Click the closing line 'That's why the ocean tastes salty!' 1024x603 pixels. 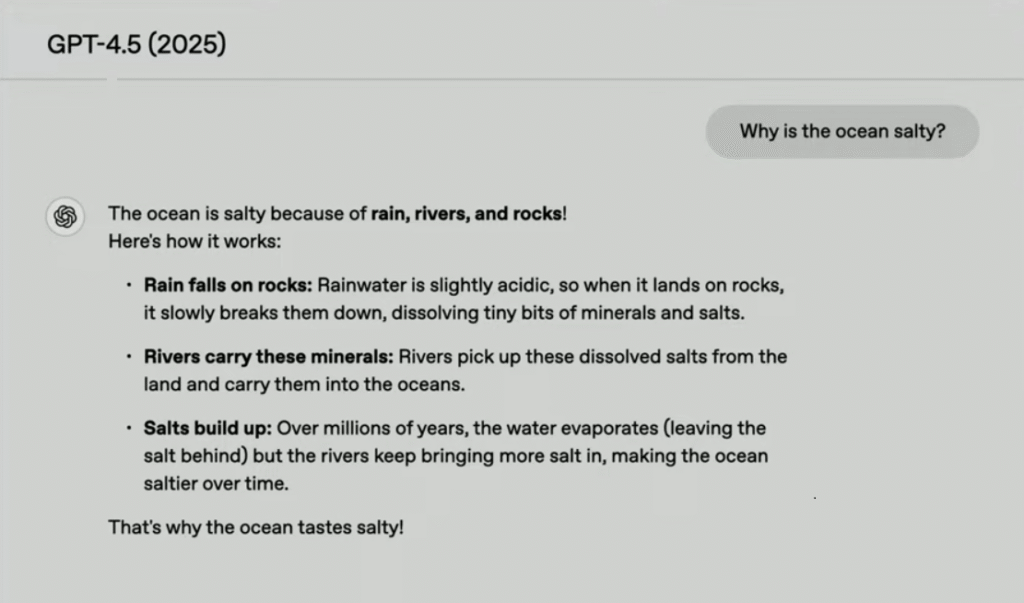[x=256, y=527]
